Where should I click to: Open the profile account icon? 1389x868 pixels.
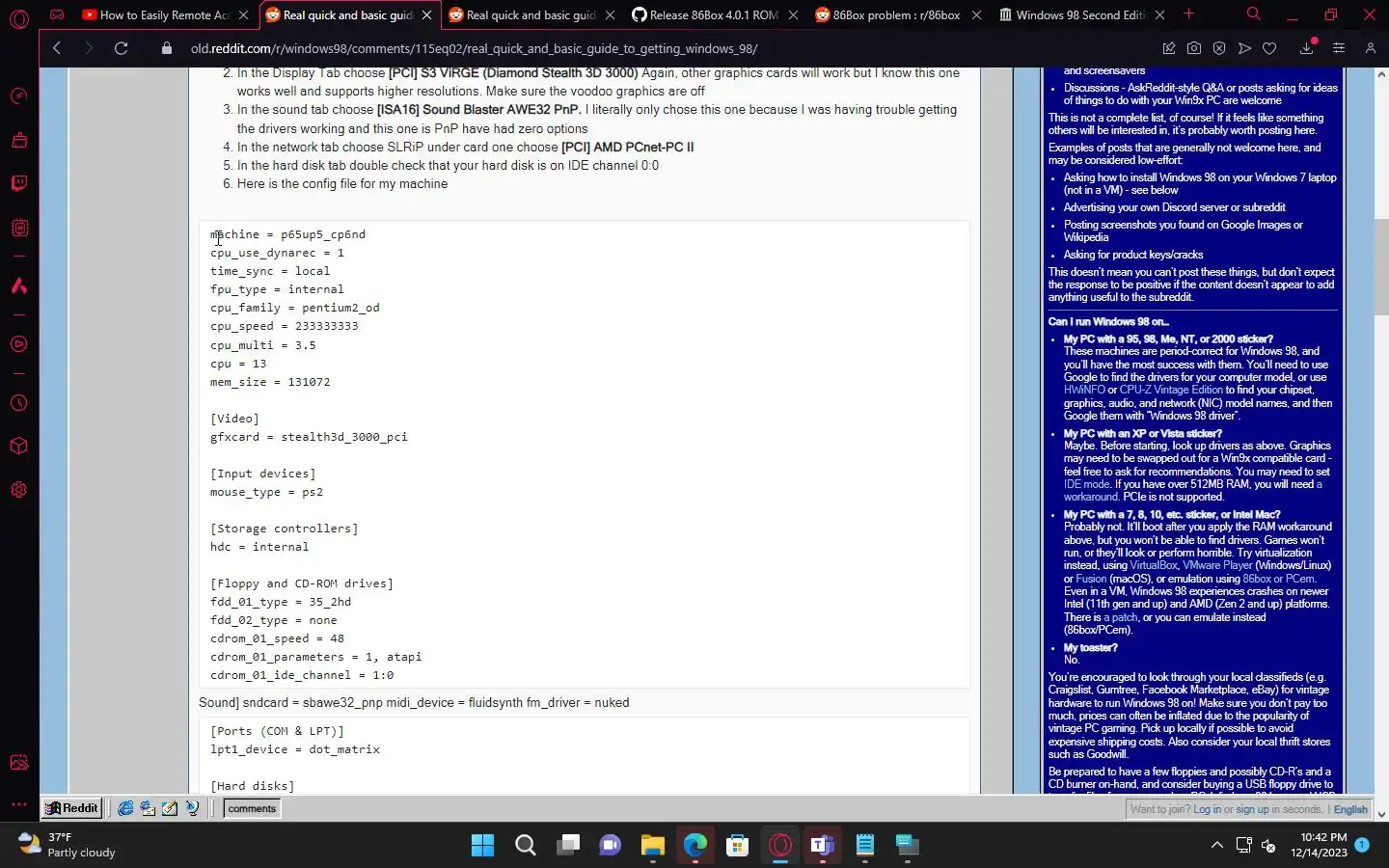tap(1370, 48)
